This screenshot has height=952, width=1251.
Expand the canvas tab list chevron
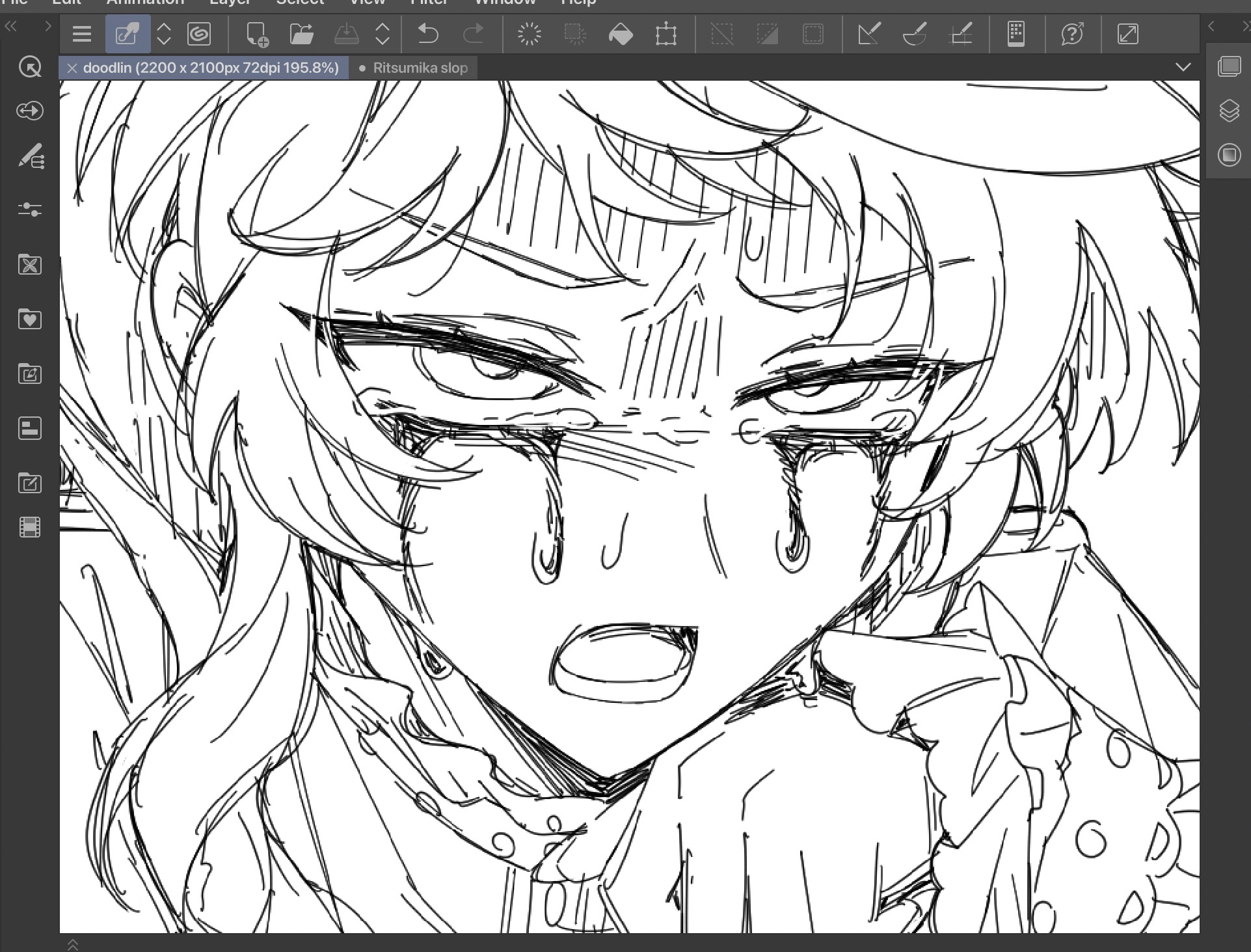1183,67
